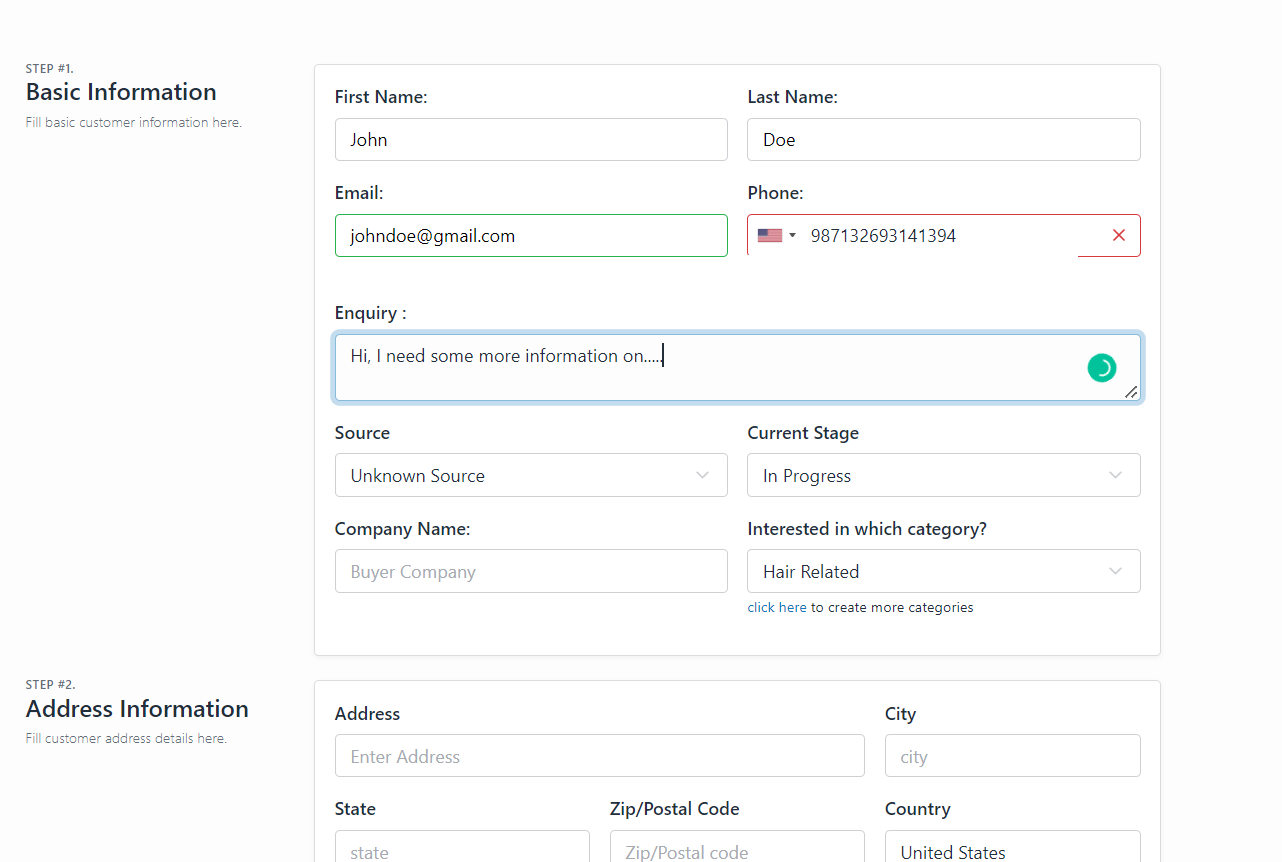Clear the phone number with the red X icon
Image resolution: width=1282 pixels, height=862 pixels.
pos(1118,235)
